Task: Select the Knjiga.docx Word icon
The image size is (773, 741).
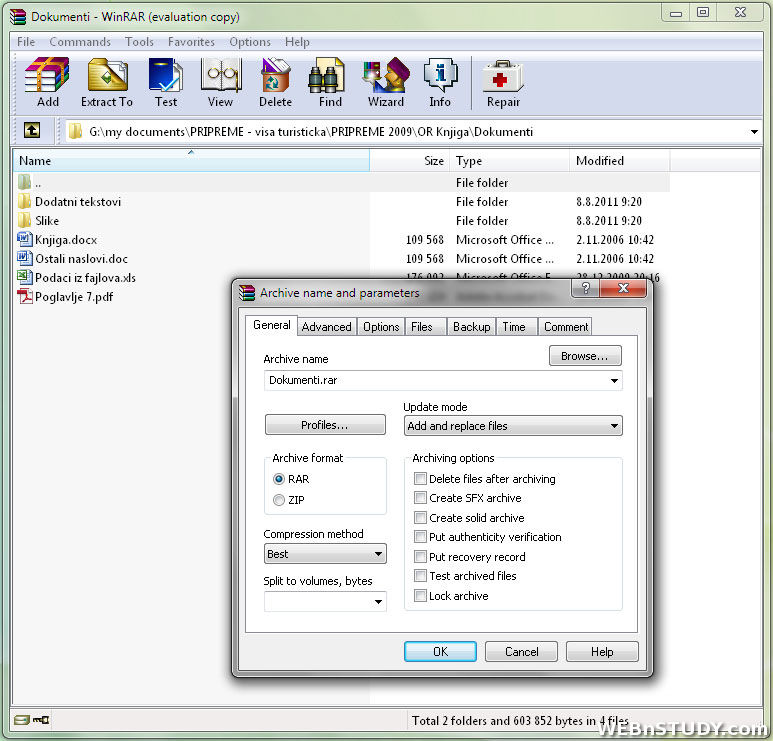Action: point(25,240)
